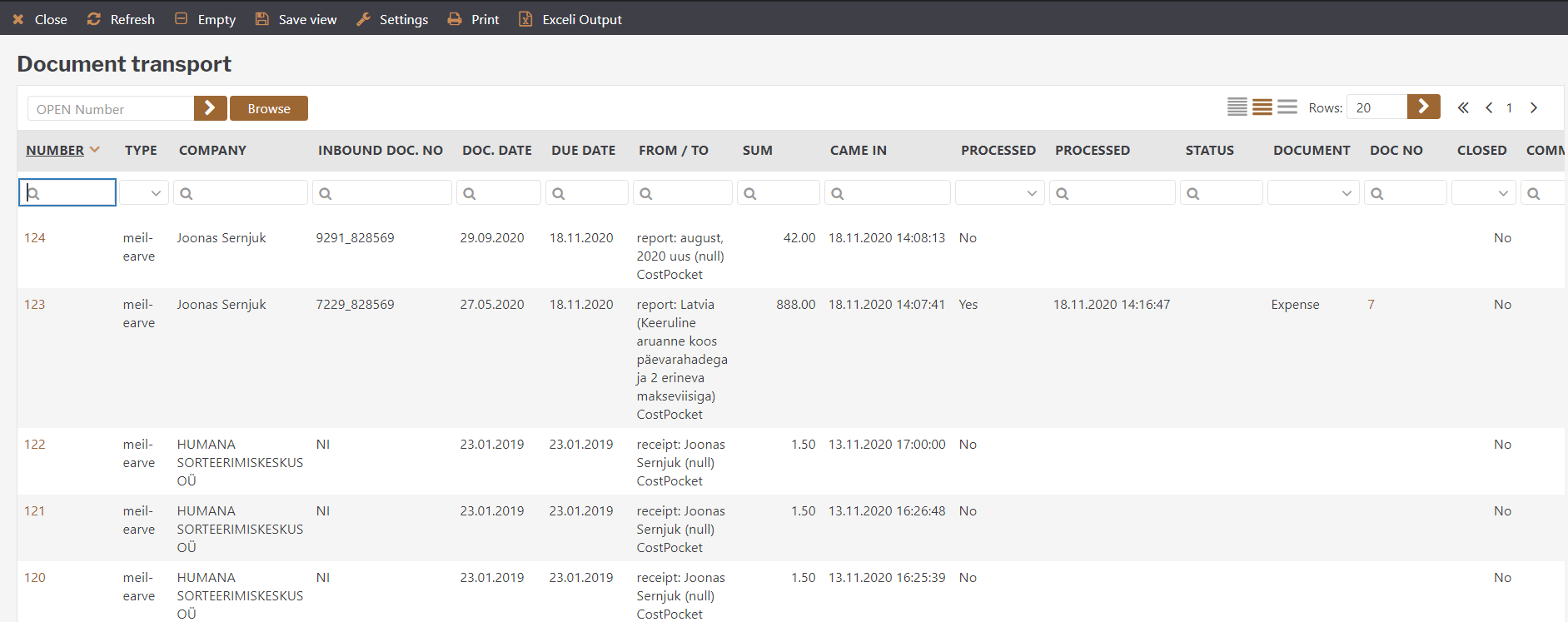Click the COMPANY filter search field
Image resolution: width=1568 pixels, height=622 pixels.
pyautogui.click(x=241, y=193)
